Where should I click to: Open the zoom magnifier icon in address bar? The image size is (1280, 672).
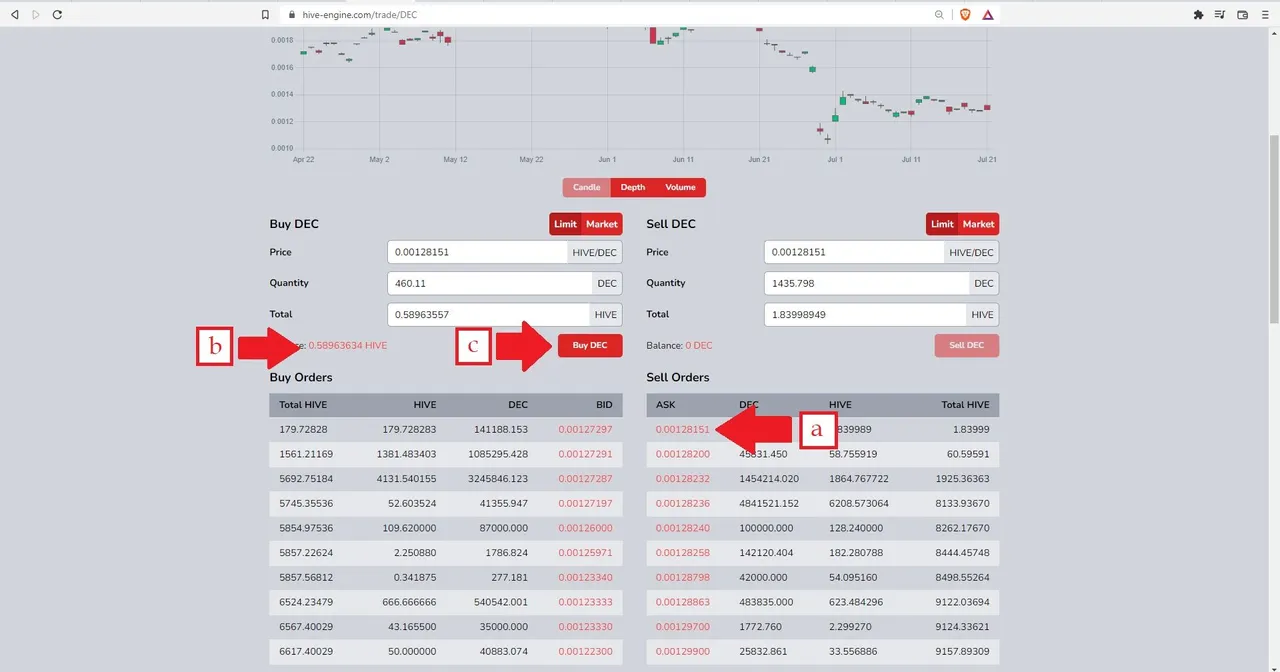pos(939,15)
